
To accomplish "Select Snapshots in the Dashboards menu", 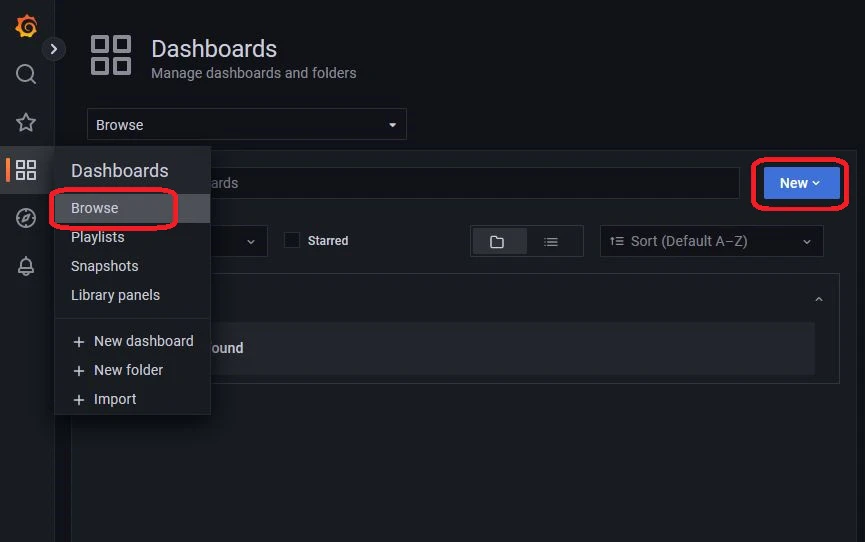I will pos(132,266).
